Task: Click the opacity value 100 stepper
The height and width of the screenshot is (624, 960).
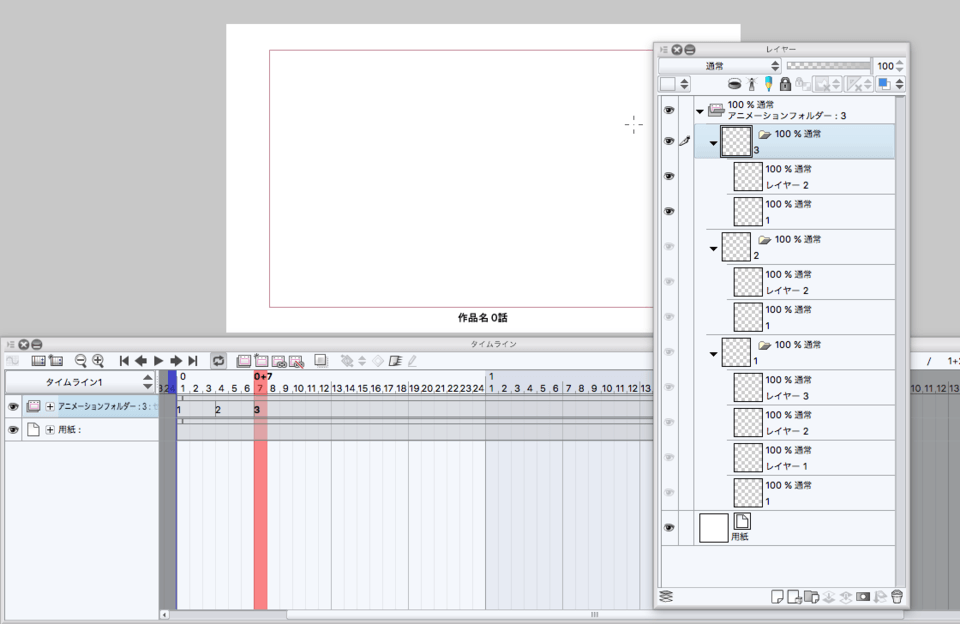Action: coord(899,66)
